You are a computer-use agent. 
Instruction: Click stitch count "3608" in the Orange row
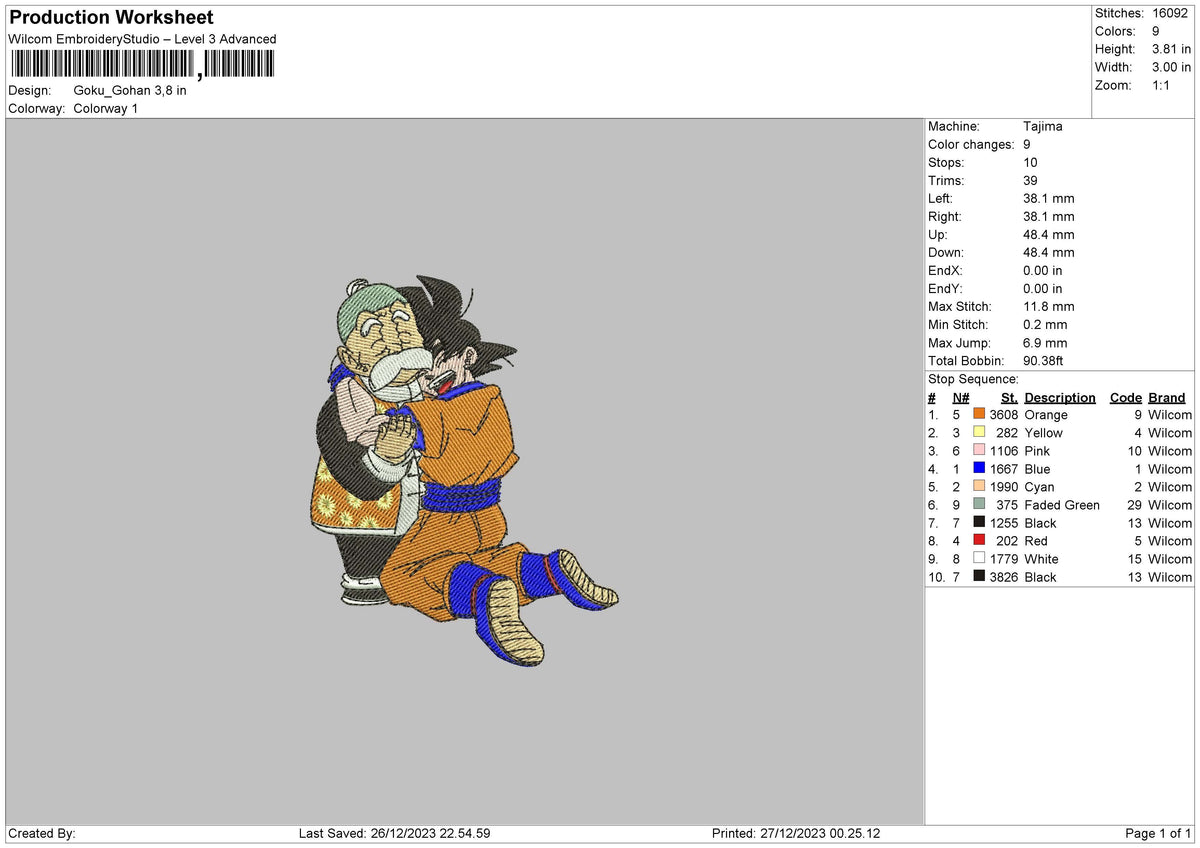tap(1004, 414)
